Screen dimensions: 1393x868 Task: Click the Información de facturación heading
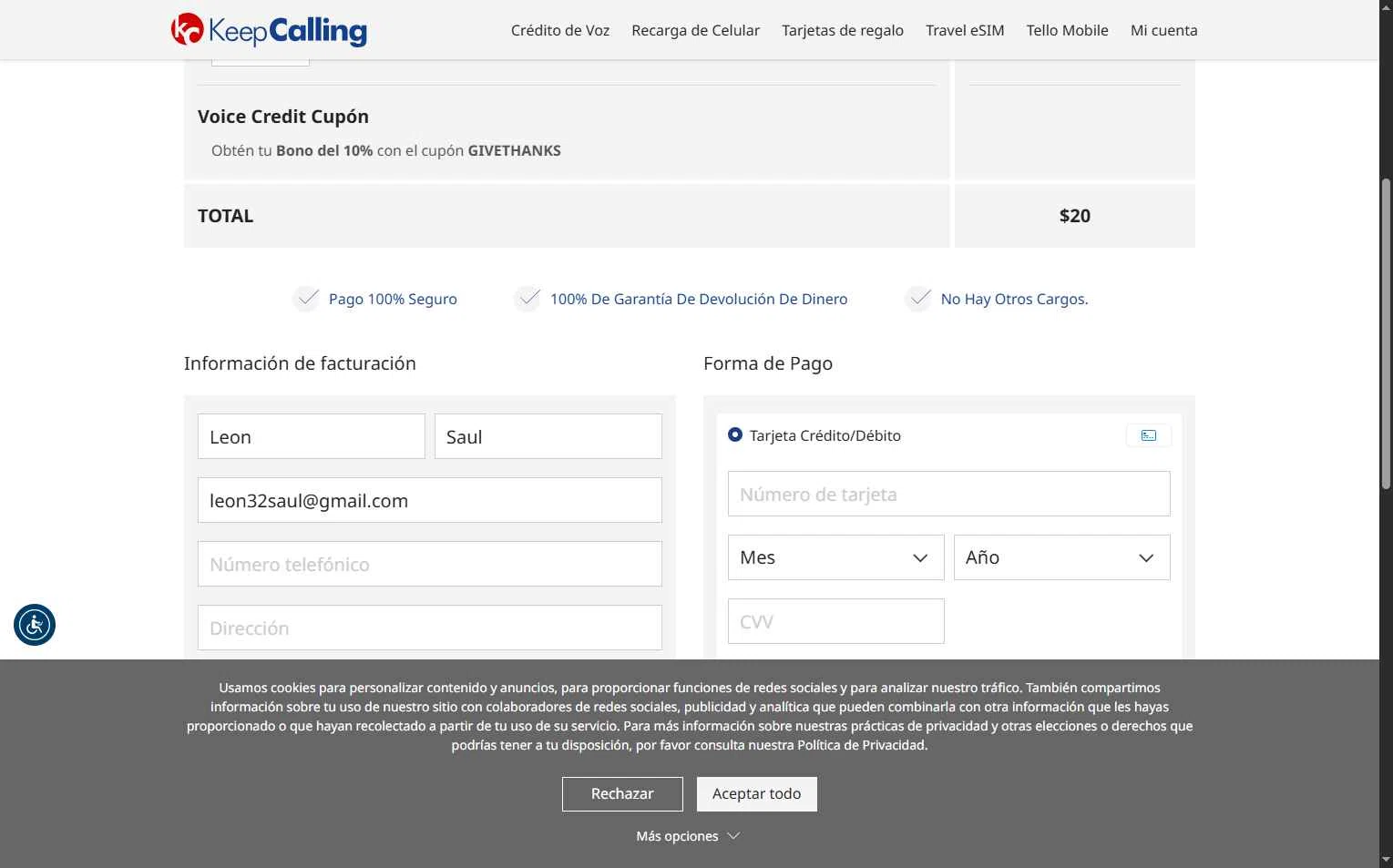pyautogui.click(x=300, y=363)
